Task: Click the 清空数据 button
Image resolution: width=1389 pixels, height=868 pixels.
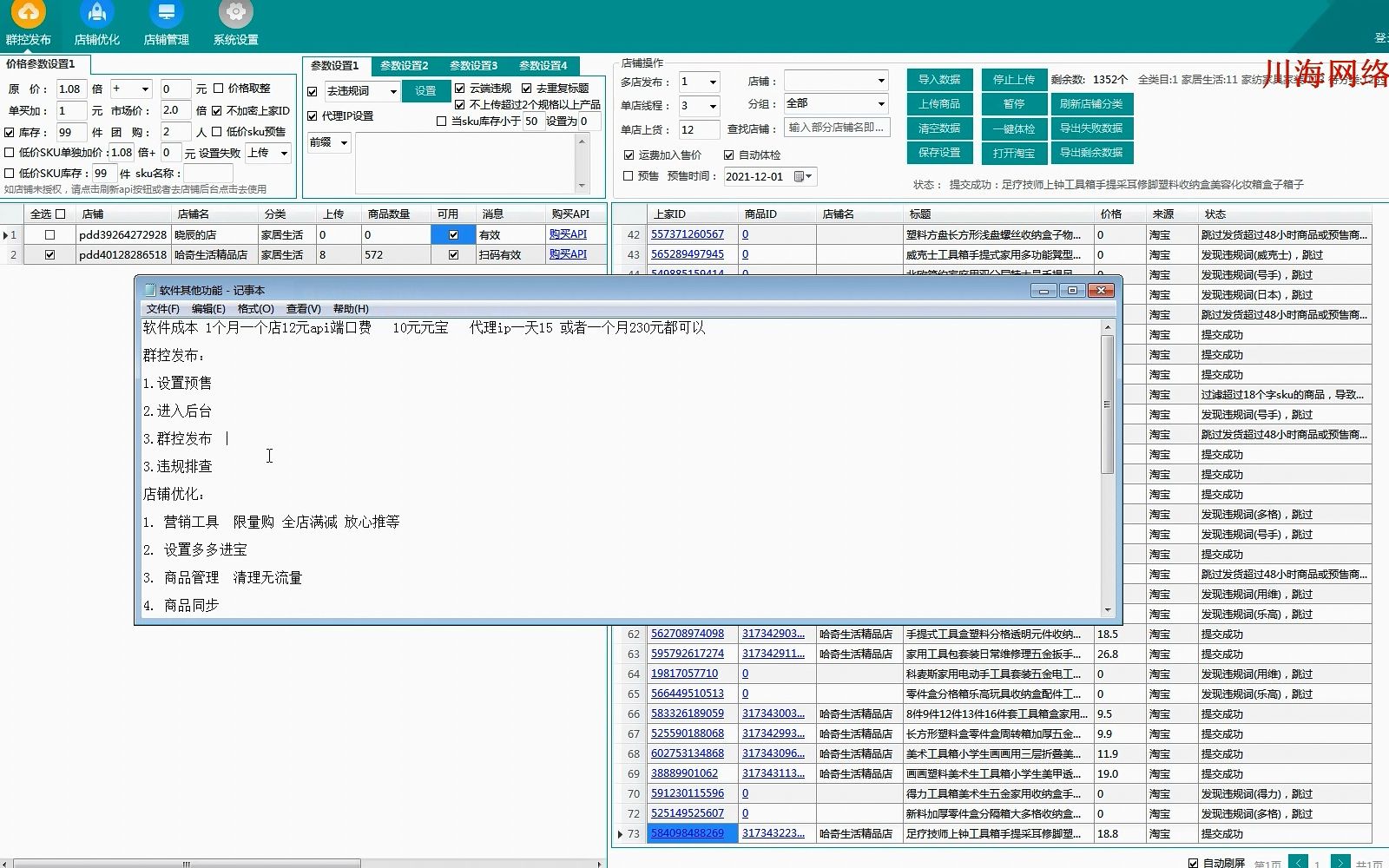Action: coord(939,128)
